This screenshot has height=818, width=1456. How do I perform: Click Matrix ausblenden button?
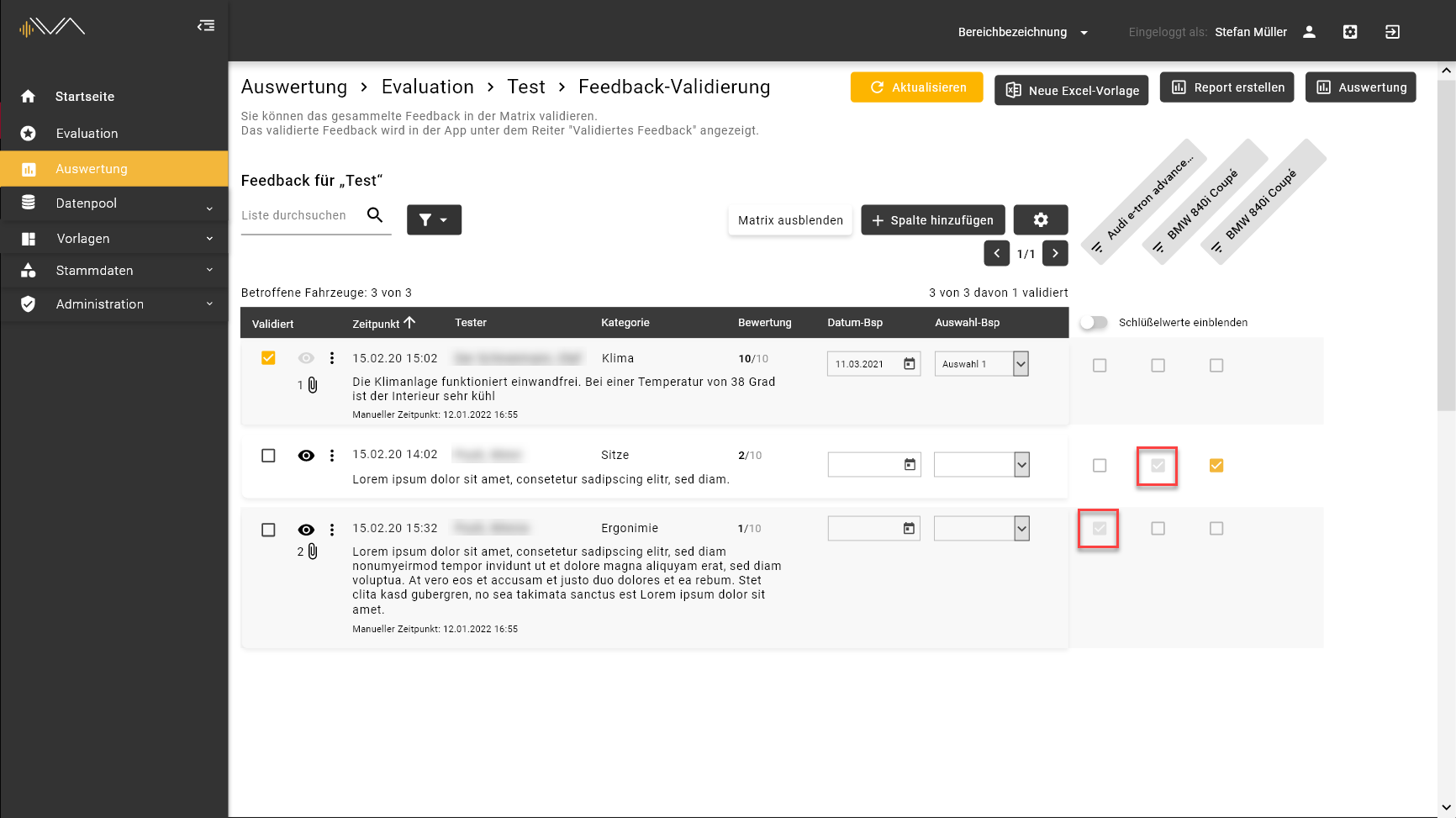coord(790,220)
